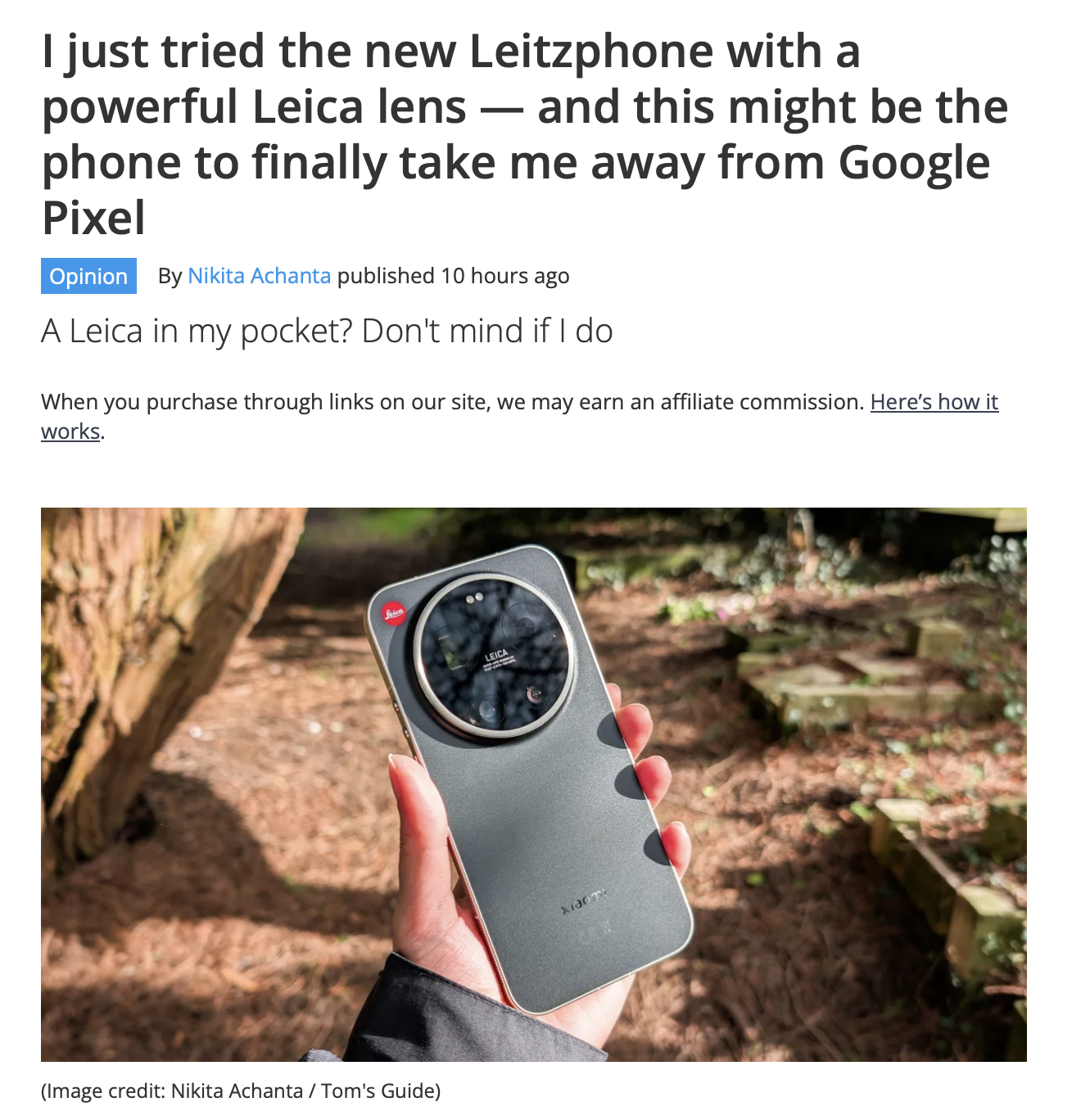Click the image credit caption below the photo
This screenshot has width=1081, height=1120.
pyautogui.click(x=241, y=1091)
